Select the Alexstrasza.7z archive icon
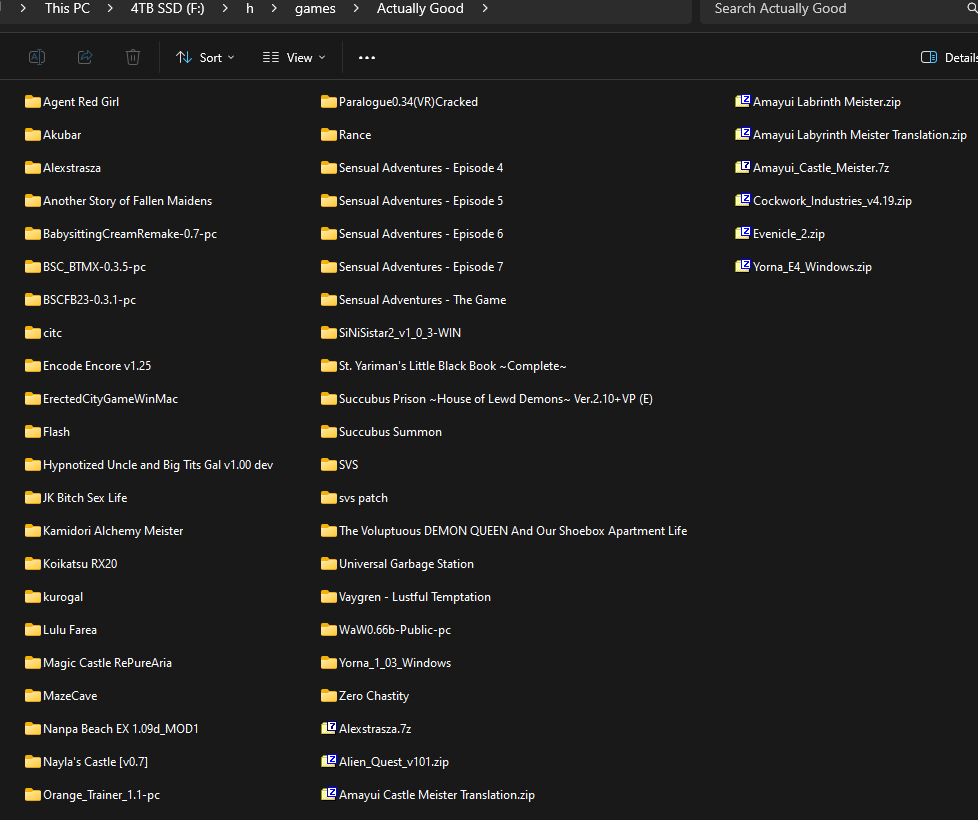 click(x=329, y=728)
